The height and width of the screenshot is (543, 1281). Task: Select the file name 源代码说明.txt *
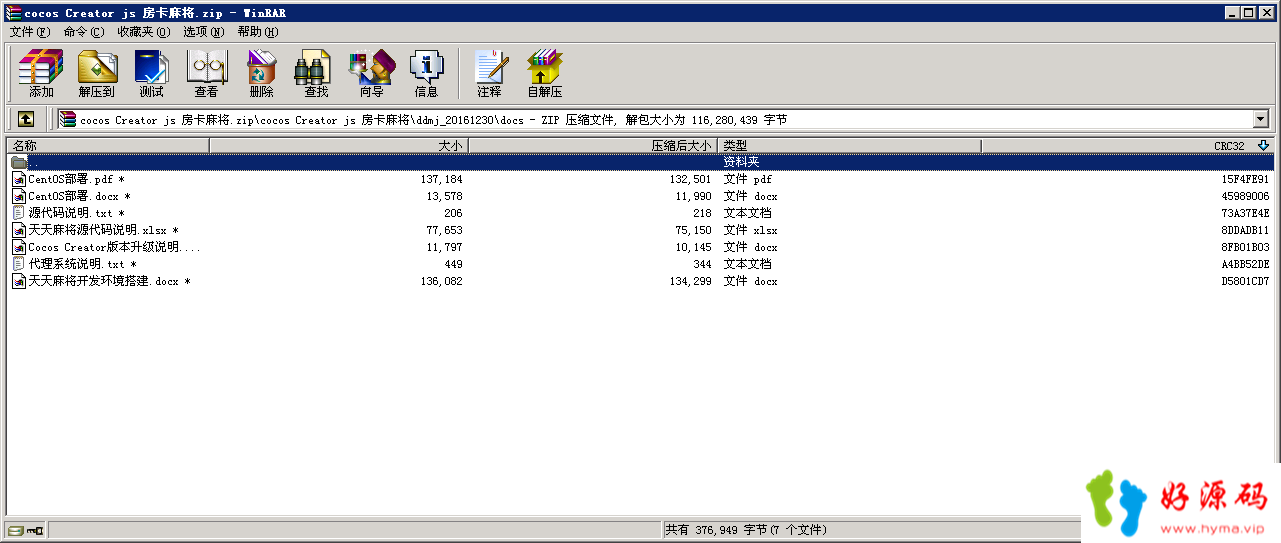[76, 213]
